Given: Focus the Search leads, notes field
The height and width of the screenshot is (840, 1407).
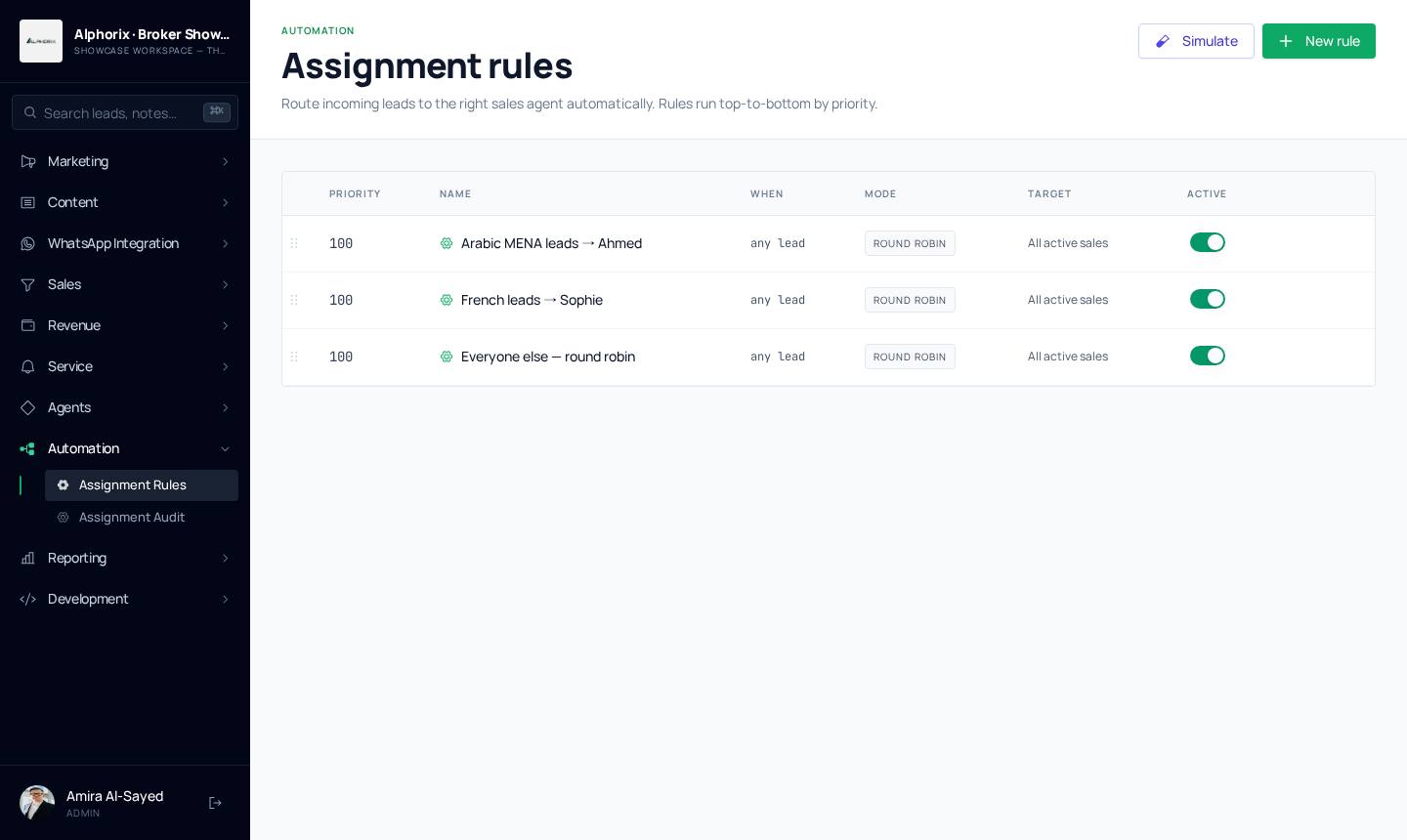Looking at the screenshot, I should click(x=125, y=112).
